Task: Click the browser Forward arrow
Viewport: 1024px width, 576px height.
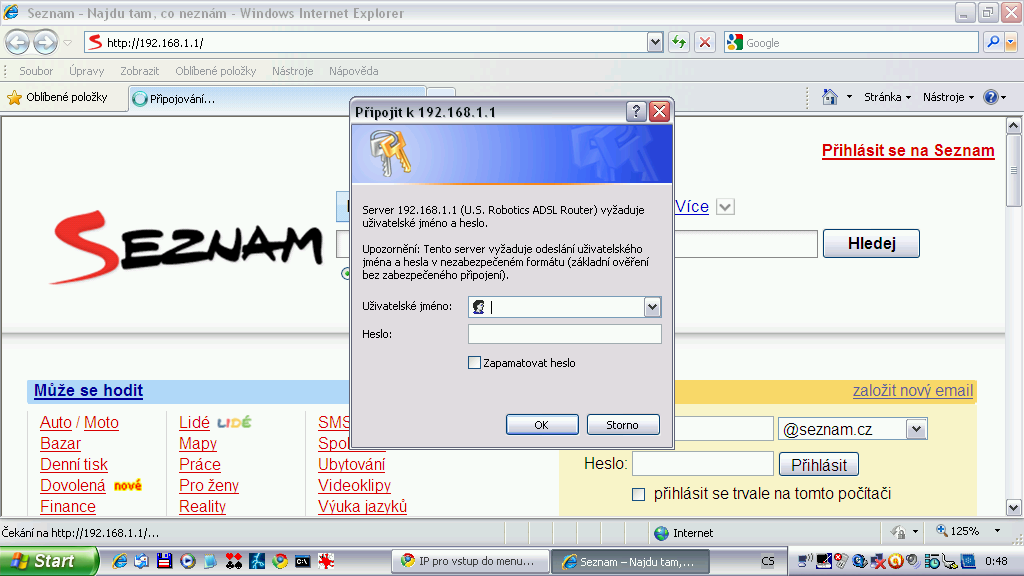Action: click(45, 43)
